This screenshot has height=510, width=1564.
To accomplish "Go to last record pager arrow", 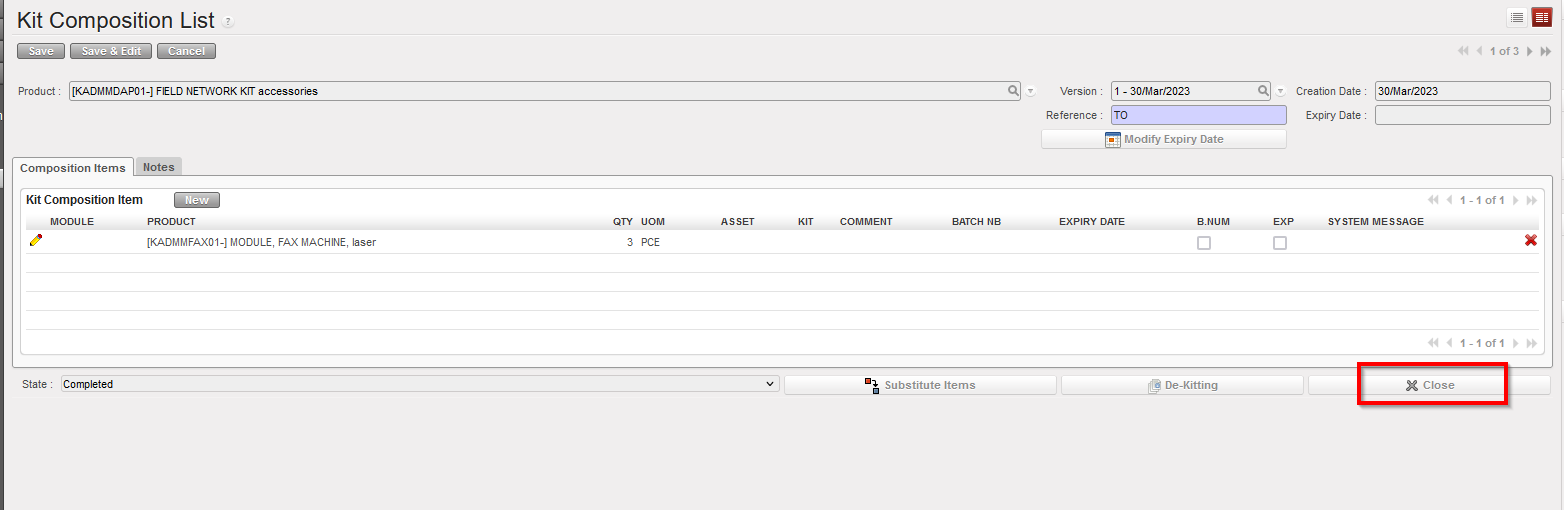I will 1545,51.
